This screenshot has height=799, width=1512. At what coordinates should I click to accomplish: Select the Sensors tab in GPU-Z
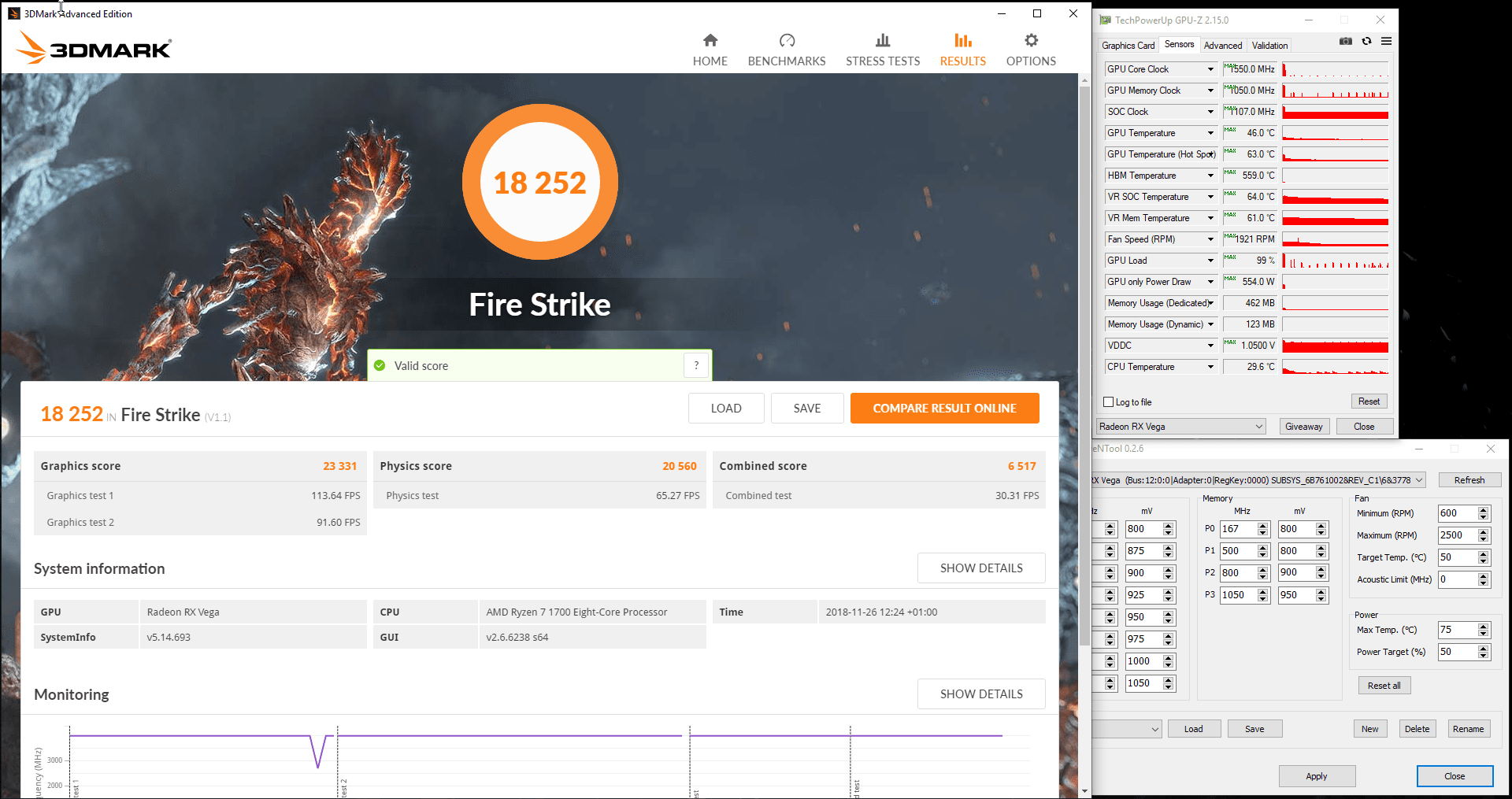coord(1179,45)
